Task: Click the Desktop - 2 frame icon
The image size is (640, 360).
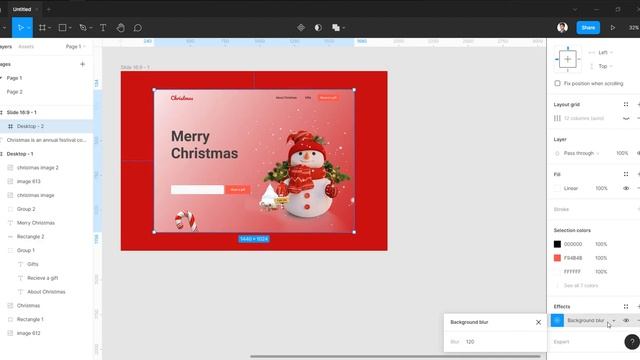Action: (x=11, y=127)
